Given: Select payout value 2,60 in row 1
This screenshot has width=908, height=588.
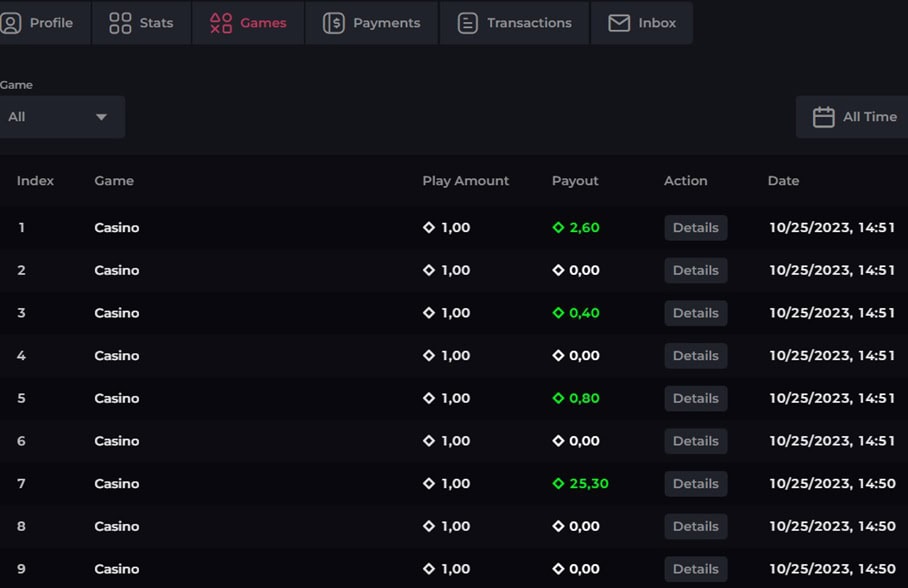Looking at the screenshot, I should tap(584, 227).
